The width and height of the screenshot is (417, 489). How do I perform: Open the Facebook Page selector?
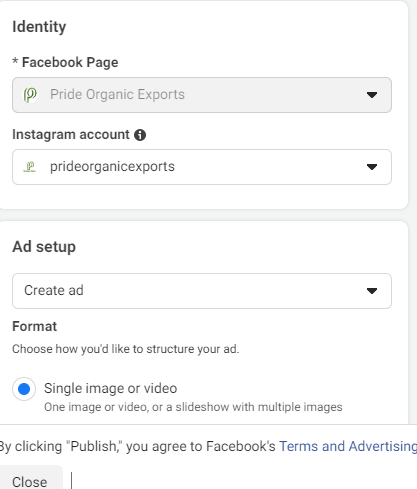pos(202,95)
